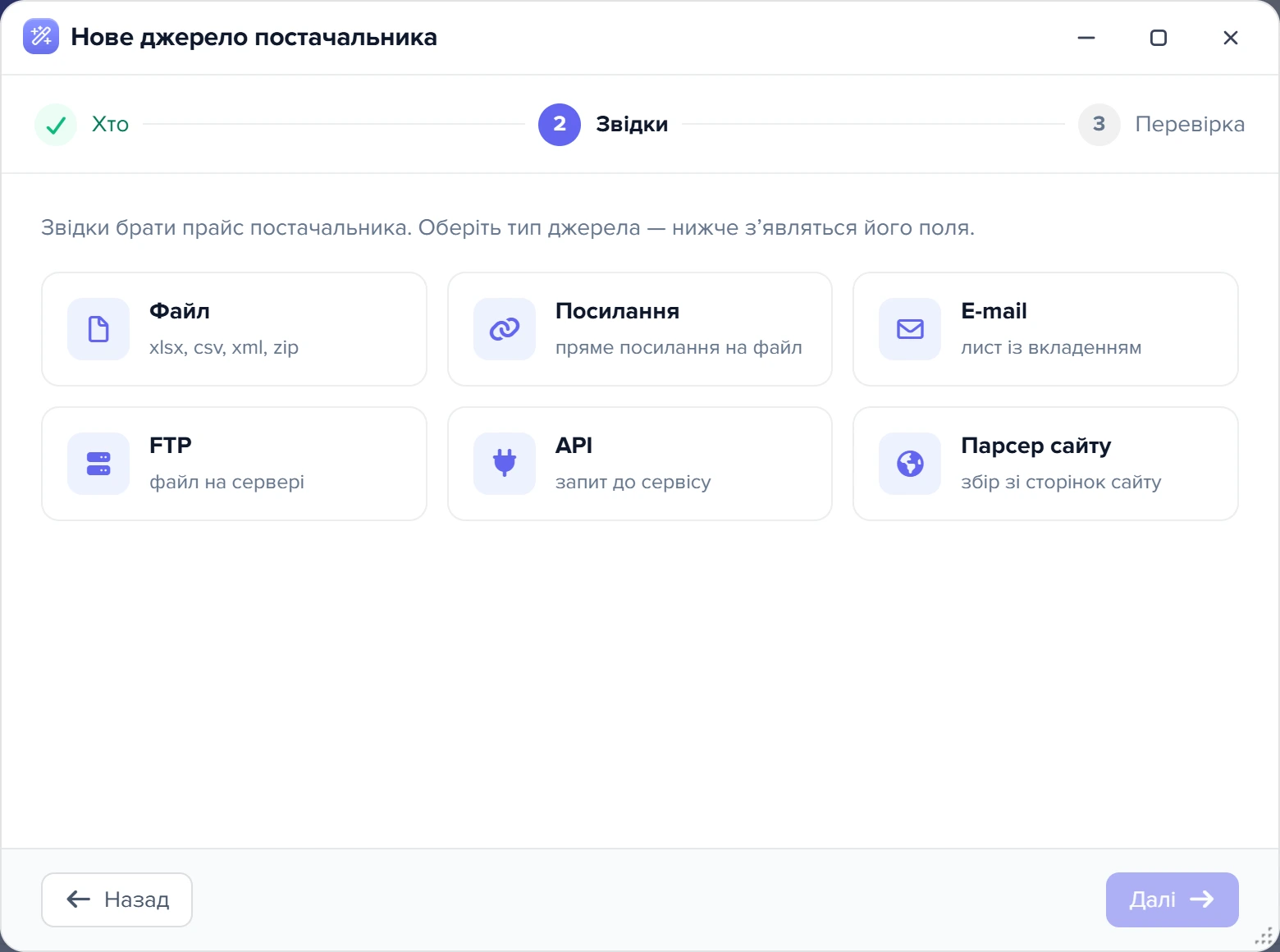Click the API card title

[574, 446]
